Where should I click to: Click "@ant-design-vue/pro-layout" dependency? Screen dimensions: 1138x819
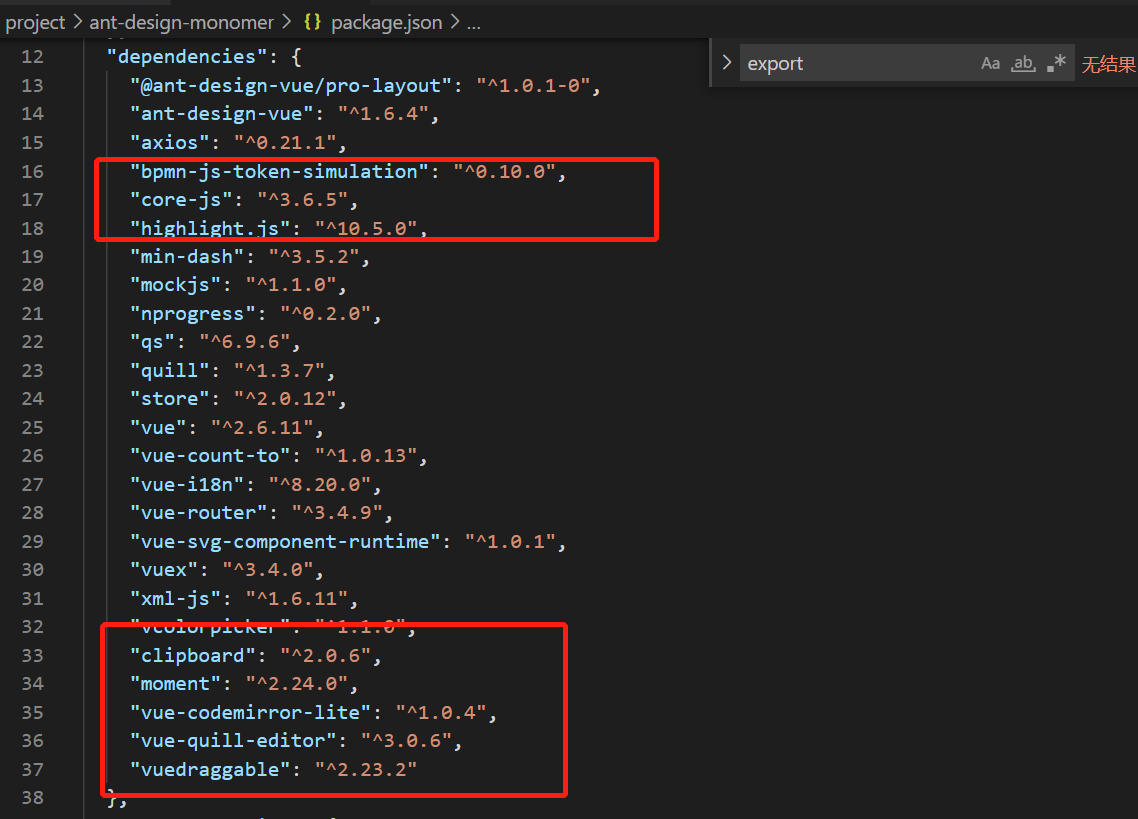291,86
